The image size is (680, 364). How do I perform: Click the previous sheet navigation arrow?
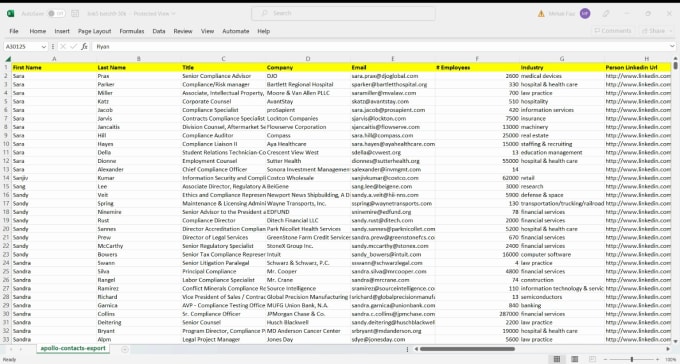[10, 349]
